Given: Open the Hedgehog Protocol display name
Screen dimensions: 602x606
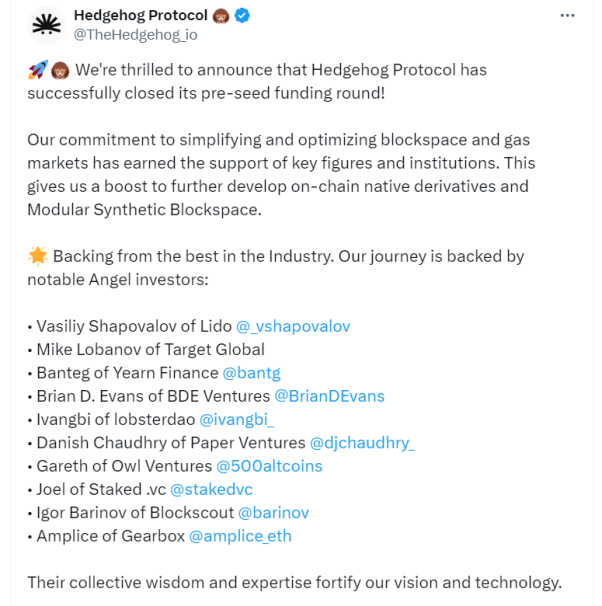Looking at the screenshot, I should coord(141,15).
